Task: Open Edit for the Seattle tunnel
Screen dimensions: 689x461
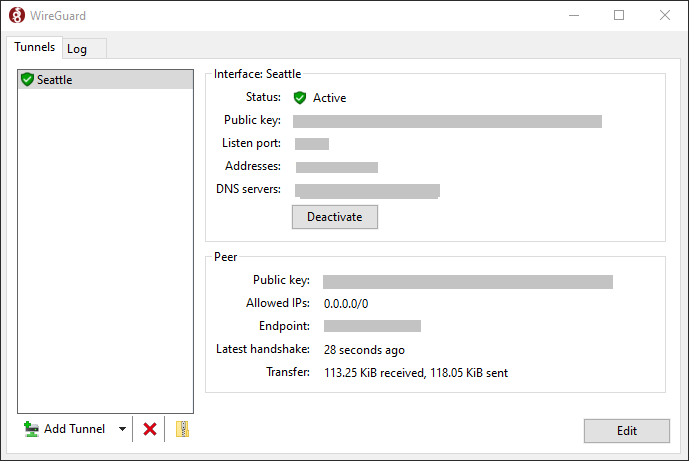Action: (627, 431)
